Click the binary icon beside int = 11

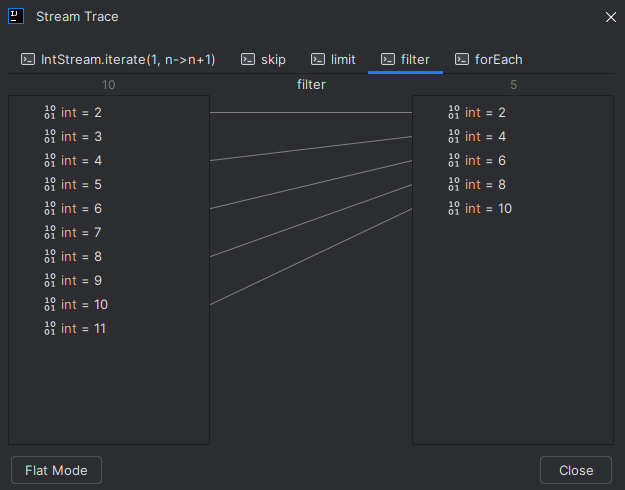pyautogui.click(x=50, y=328)
